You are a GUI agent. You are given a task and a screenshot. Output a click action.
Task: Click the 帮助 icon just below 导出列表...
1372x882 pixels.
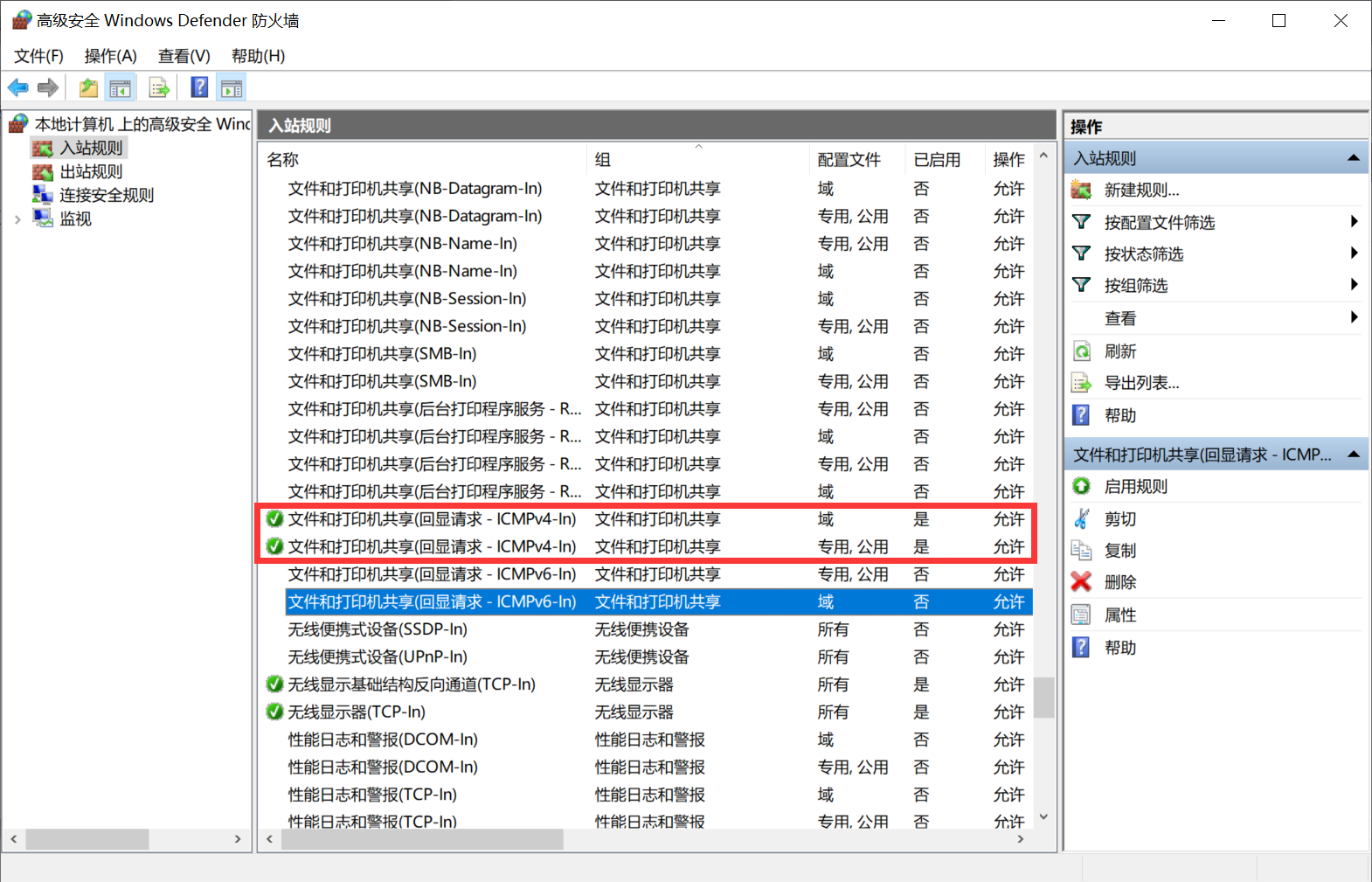1082,415
